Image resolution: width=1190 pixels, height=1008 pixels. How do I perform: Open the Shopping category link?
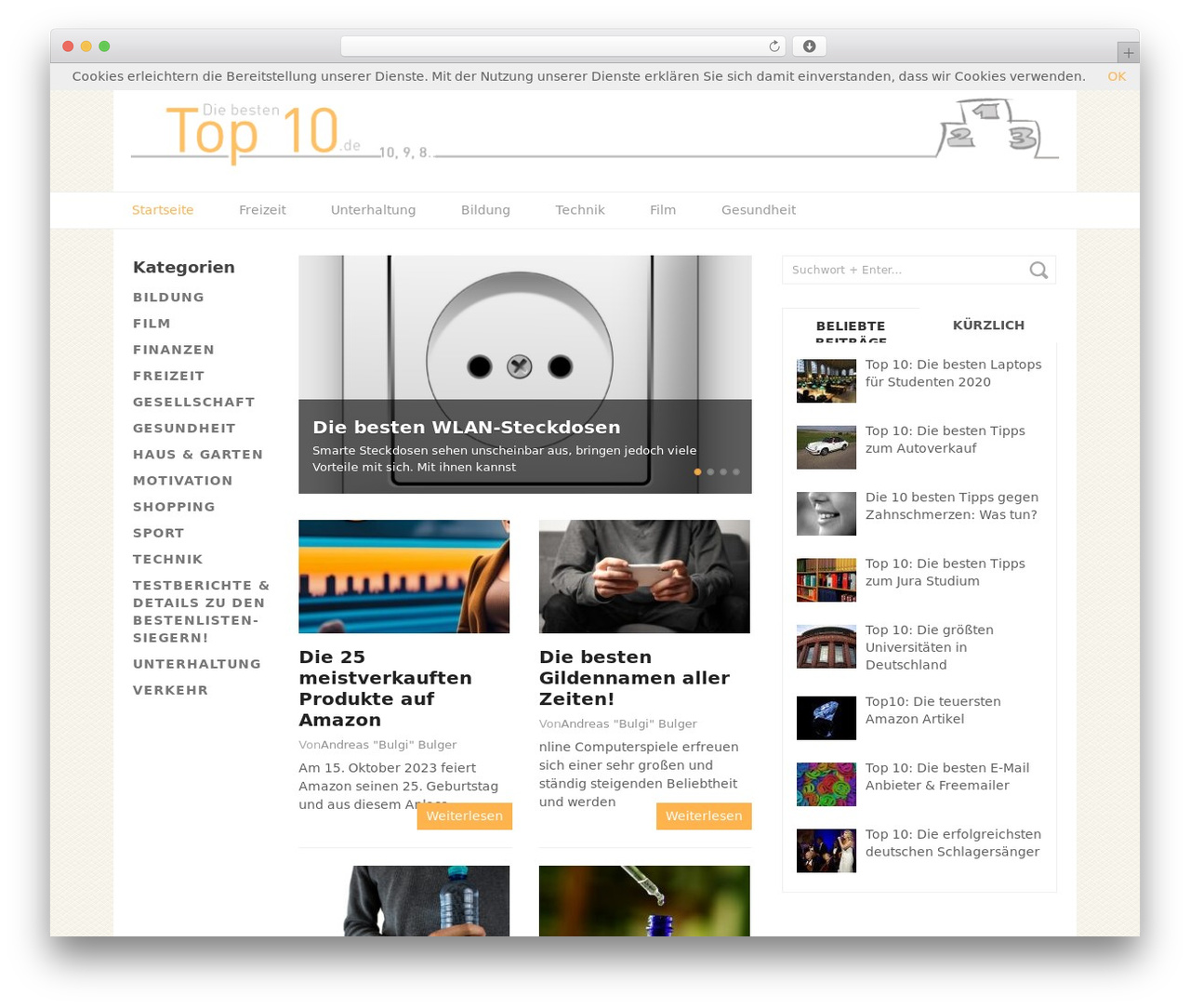(174, 507)
